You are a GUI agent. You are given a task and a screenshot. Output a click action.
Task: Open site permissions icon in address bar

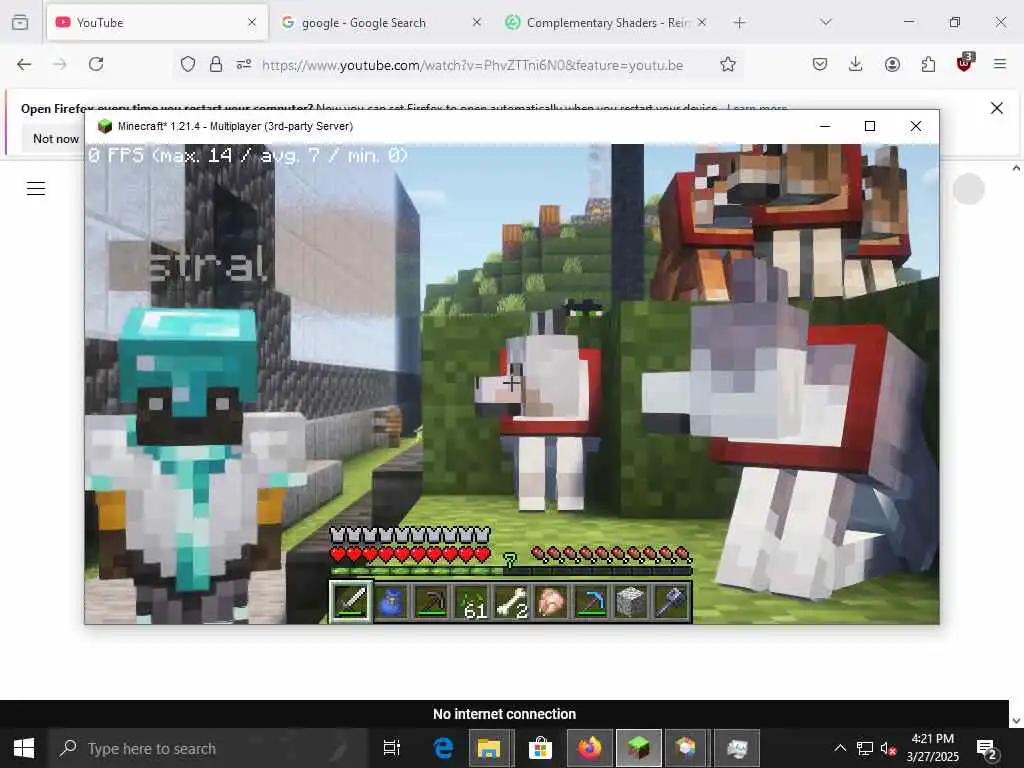click(244, 64)
